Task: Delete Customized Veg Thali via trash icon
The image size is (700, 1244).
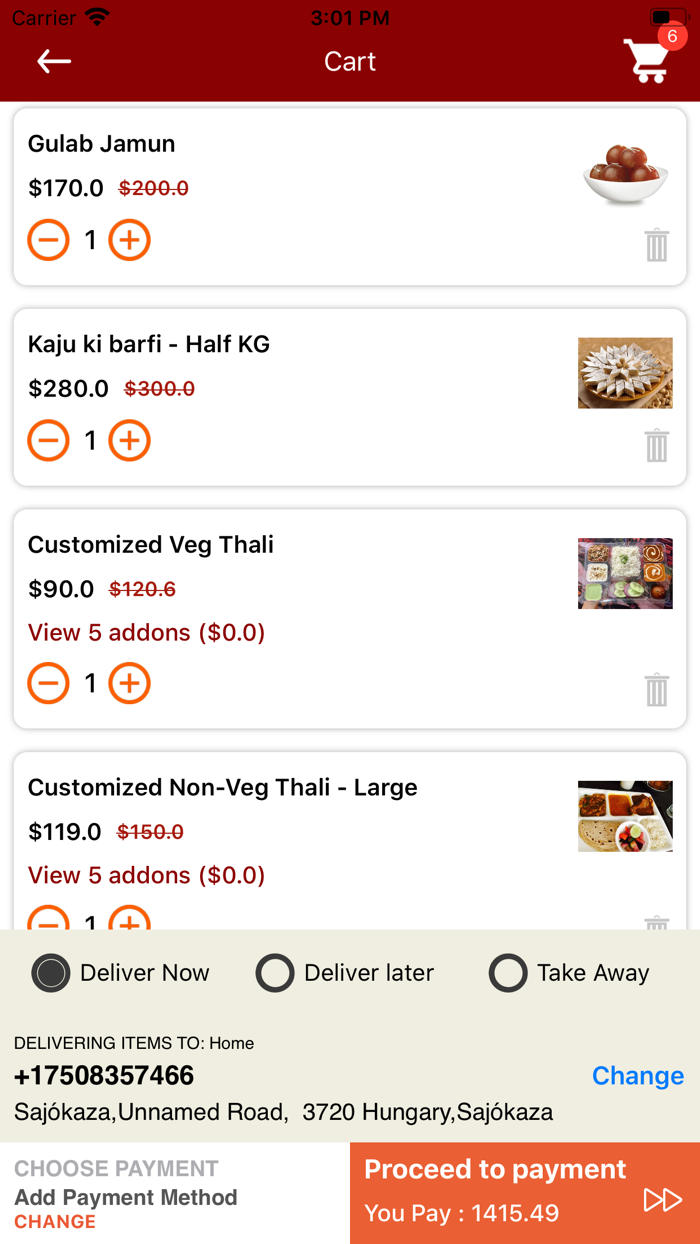Action: 656,689
